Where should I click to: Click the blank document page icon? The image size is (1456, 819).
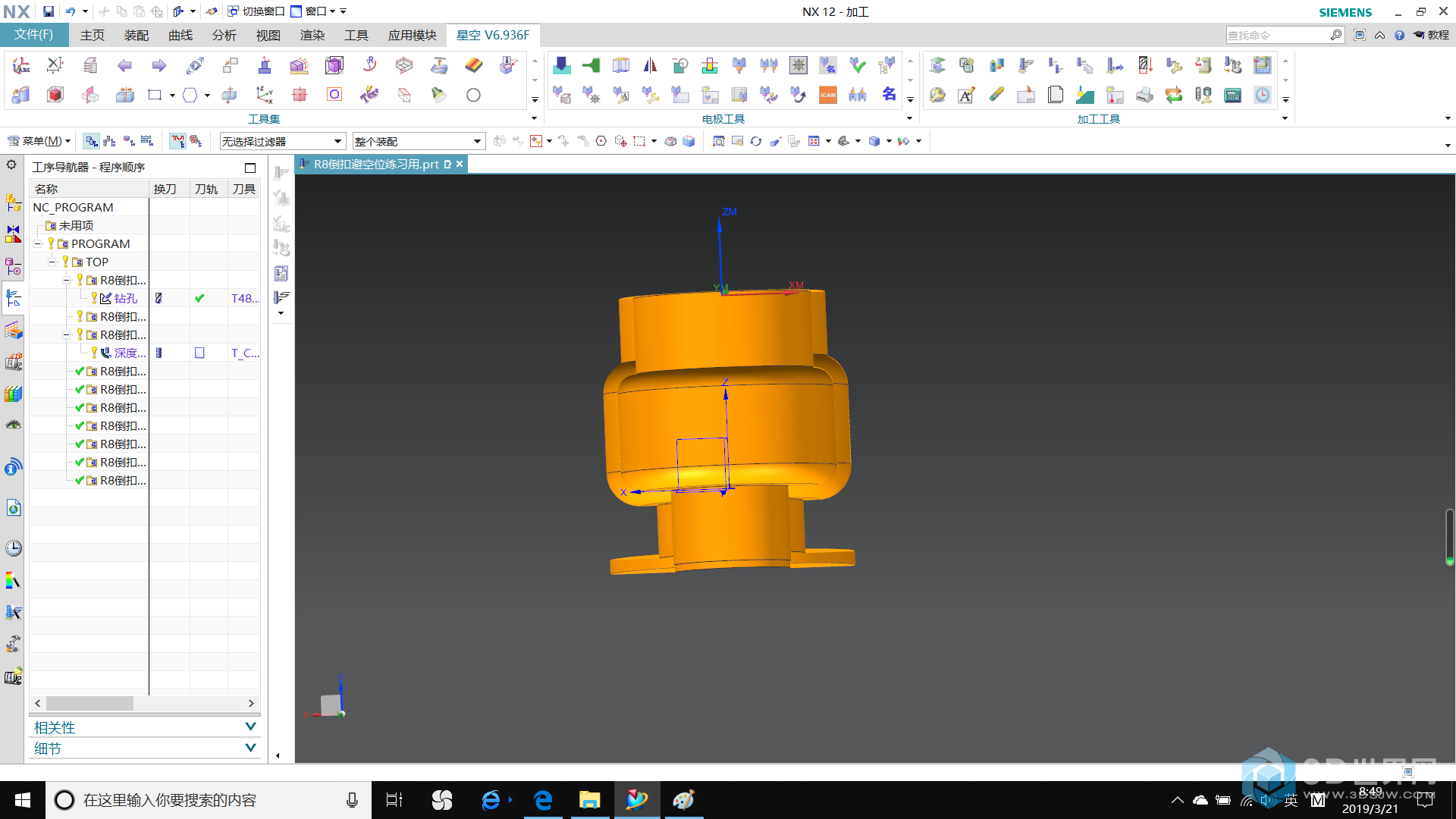[1056, 96]
